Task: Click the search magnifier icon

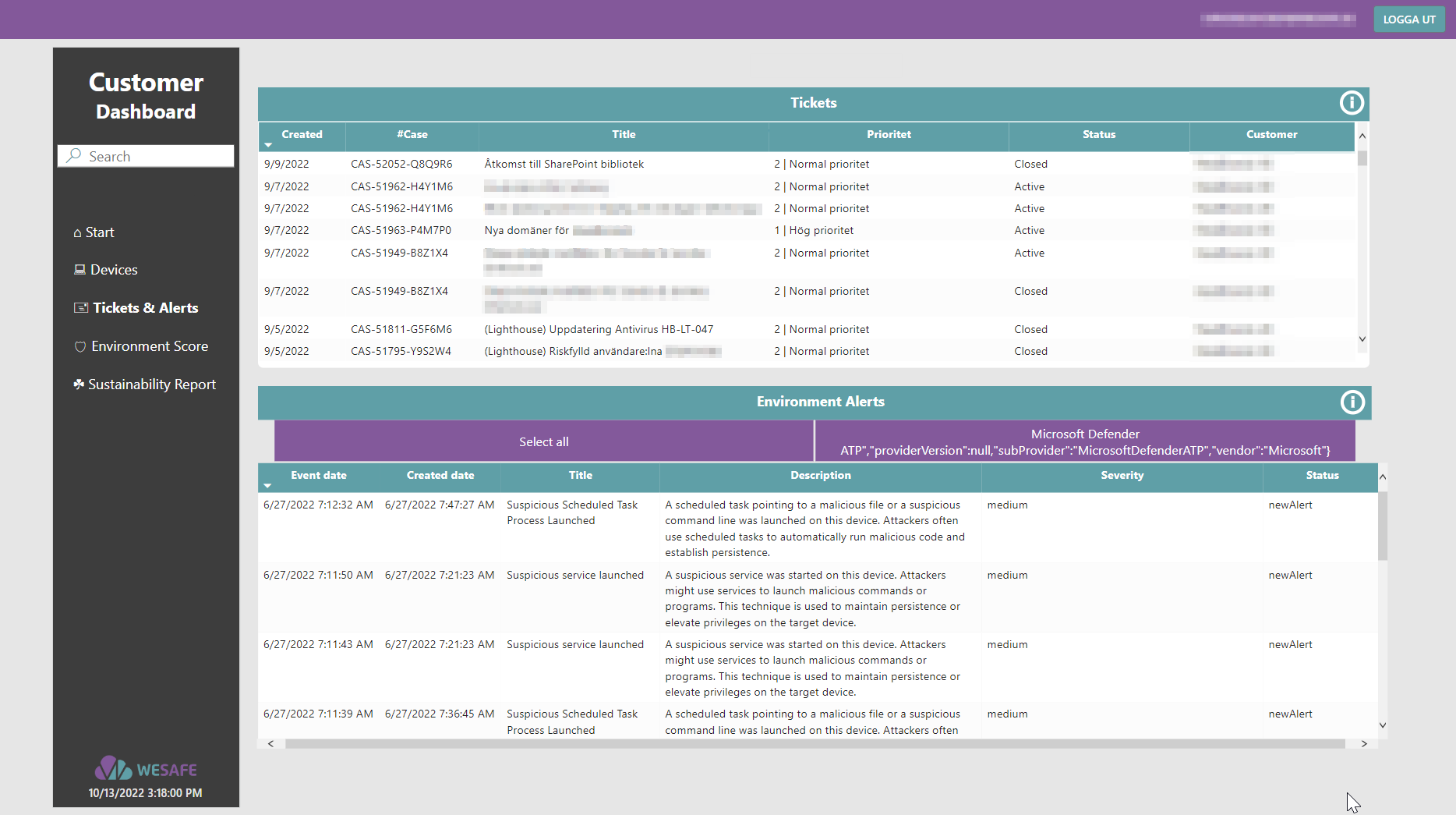Action: 74,156
